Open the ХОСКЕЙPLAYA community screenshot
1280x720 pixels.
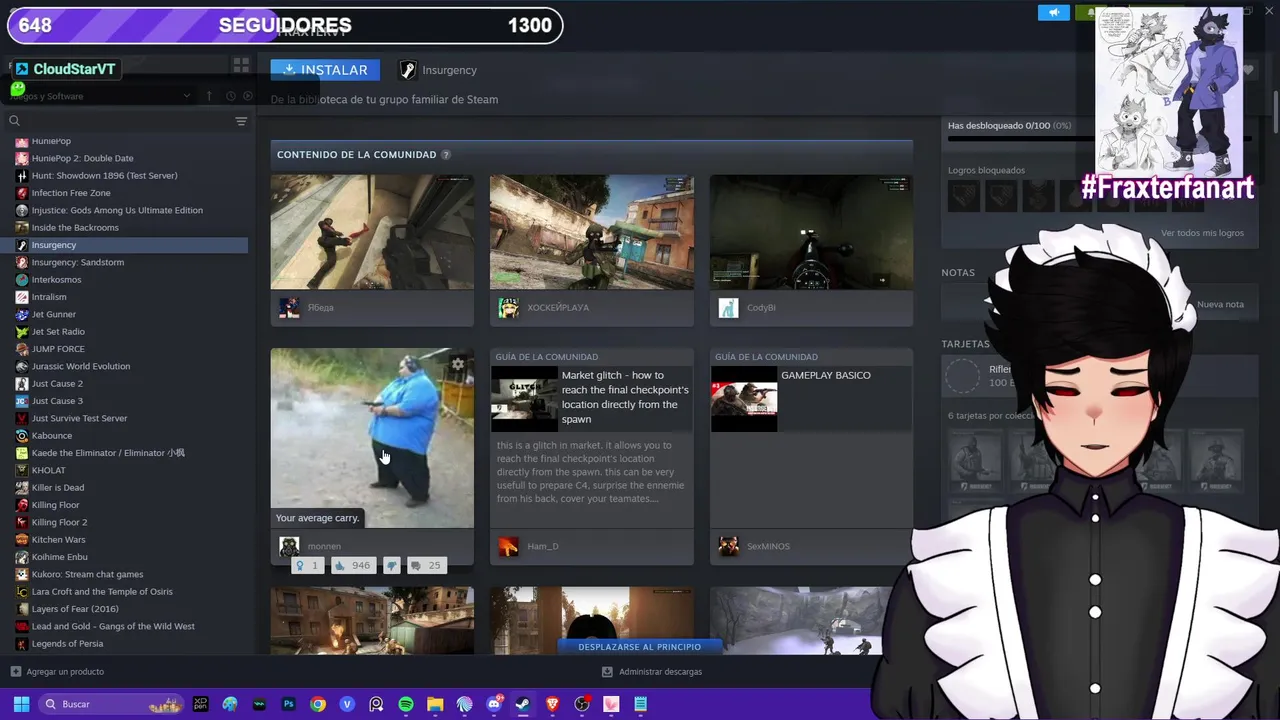tap(592, 232)
